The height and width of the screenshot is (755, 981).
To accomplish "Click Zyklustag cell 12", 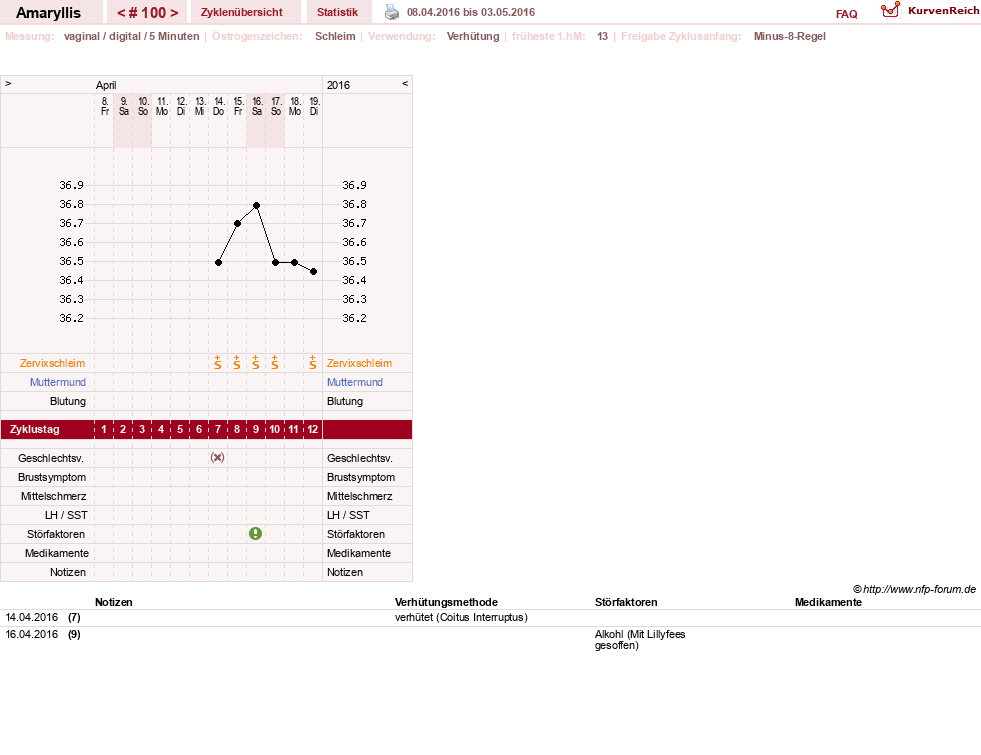I will (x=313, y=429).
